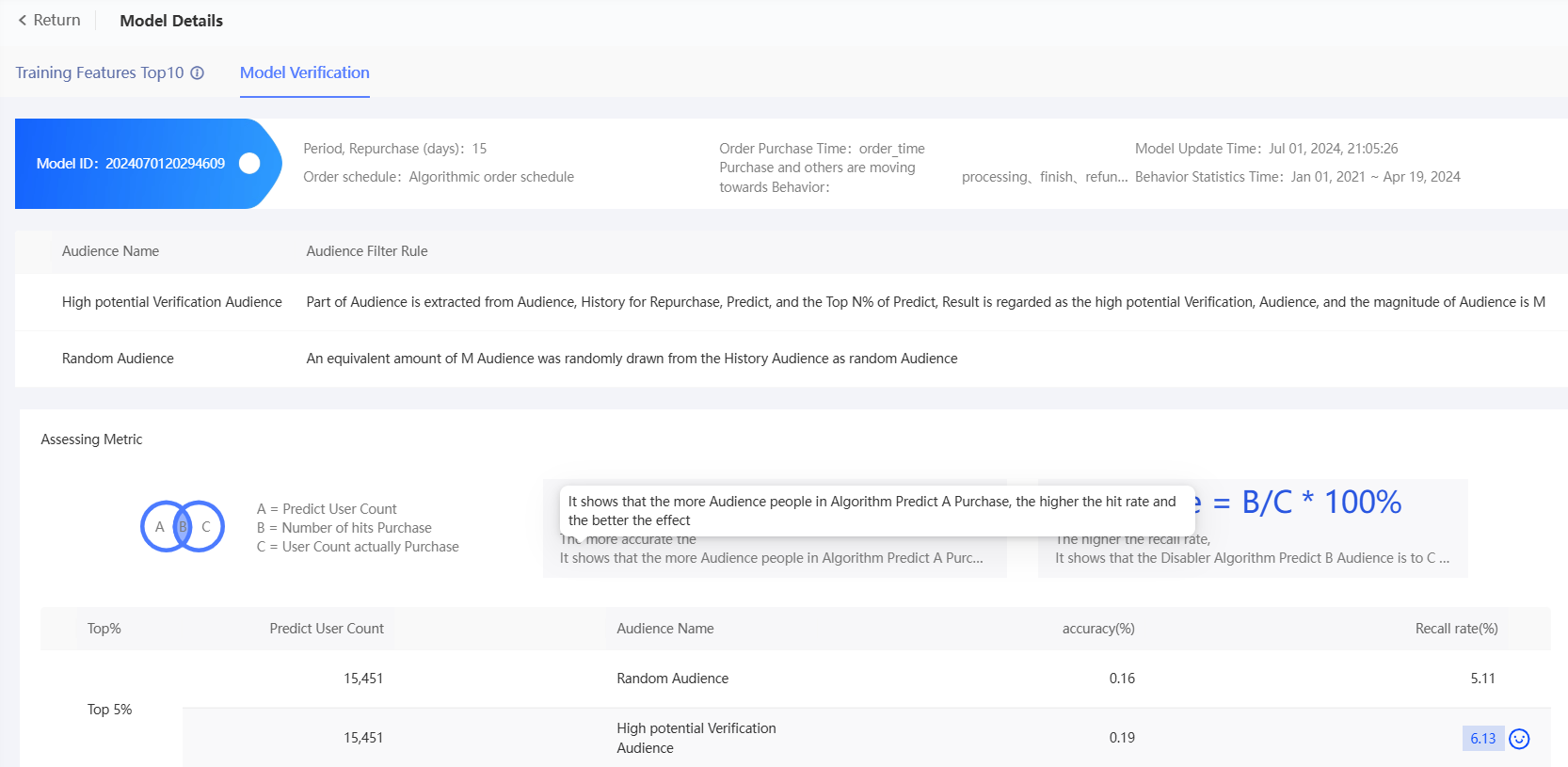Click 'C = User Count actually Purchase' legend

click(358, 547)
